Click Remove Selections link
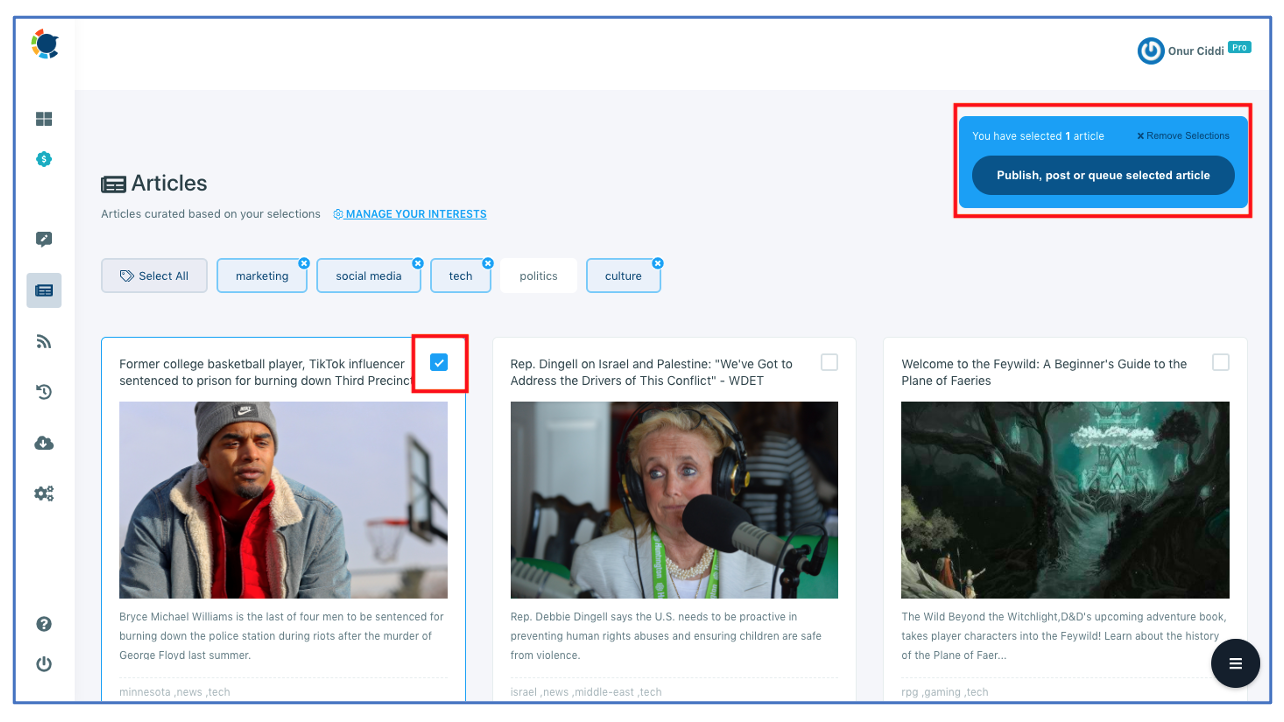Screen dimensions: 1284x722 (x=1183, y=136)
